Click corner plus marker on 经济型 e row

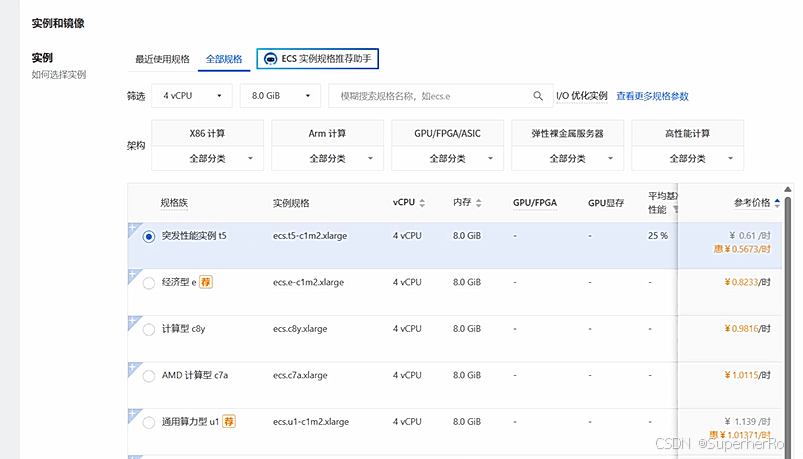[x=133, y=275]
